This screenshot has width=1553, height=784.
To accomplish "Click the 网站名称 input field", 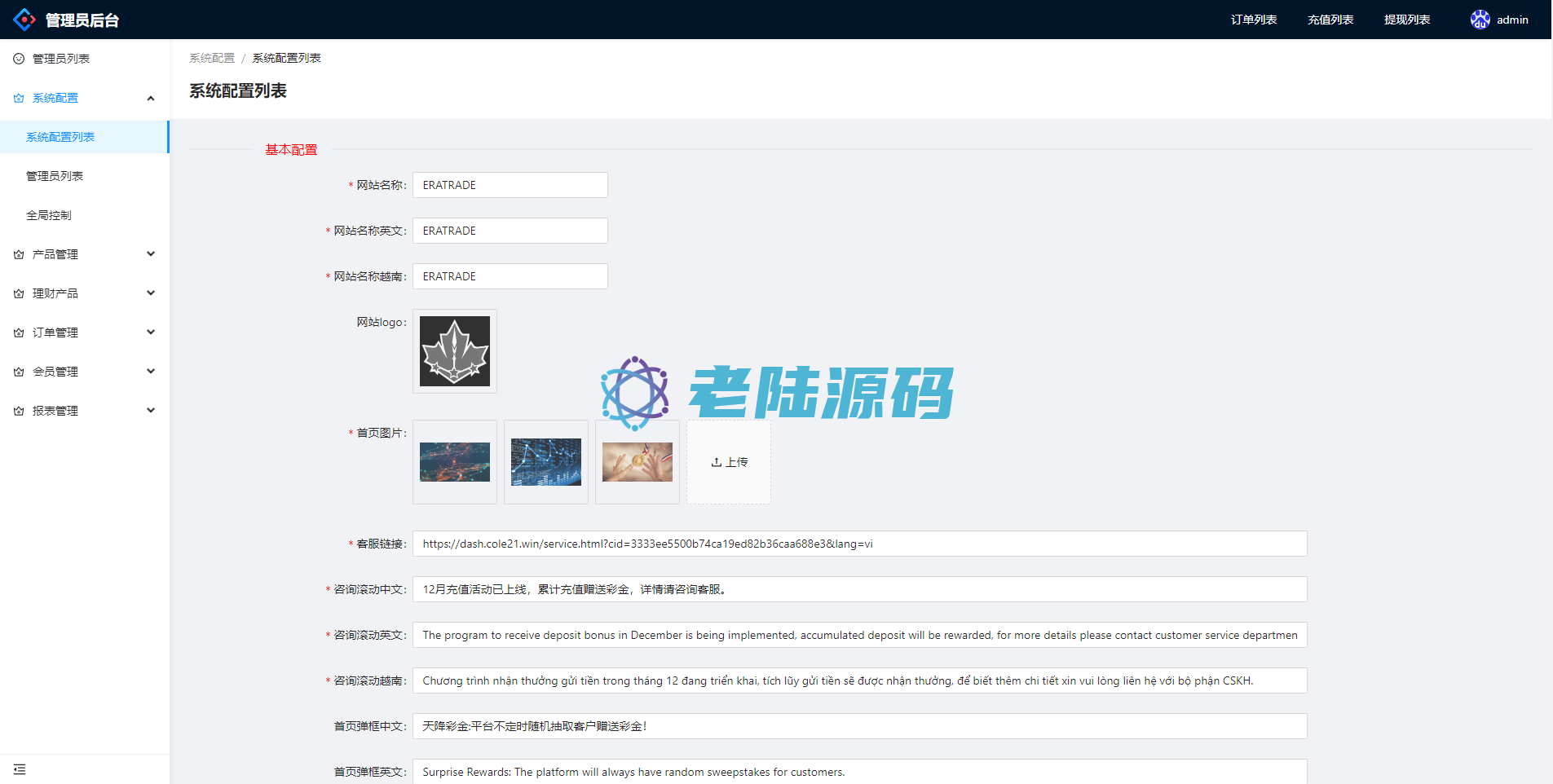I will tap(510, 185).
